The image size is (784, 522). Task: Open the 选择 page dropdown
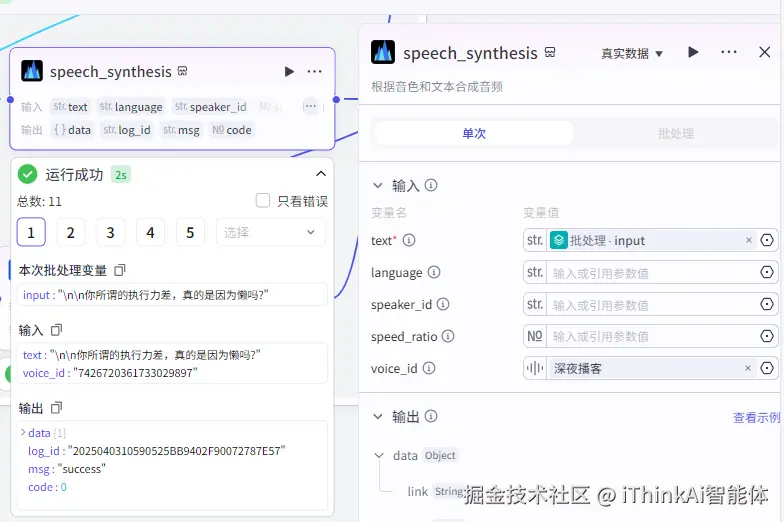point(270,232)
